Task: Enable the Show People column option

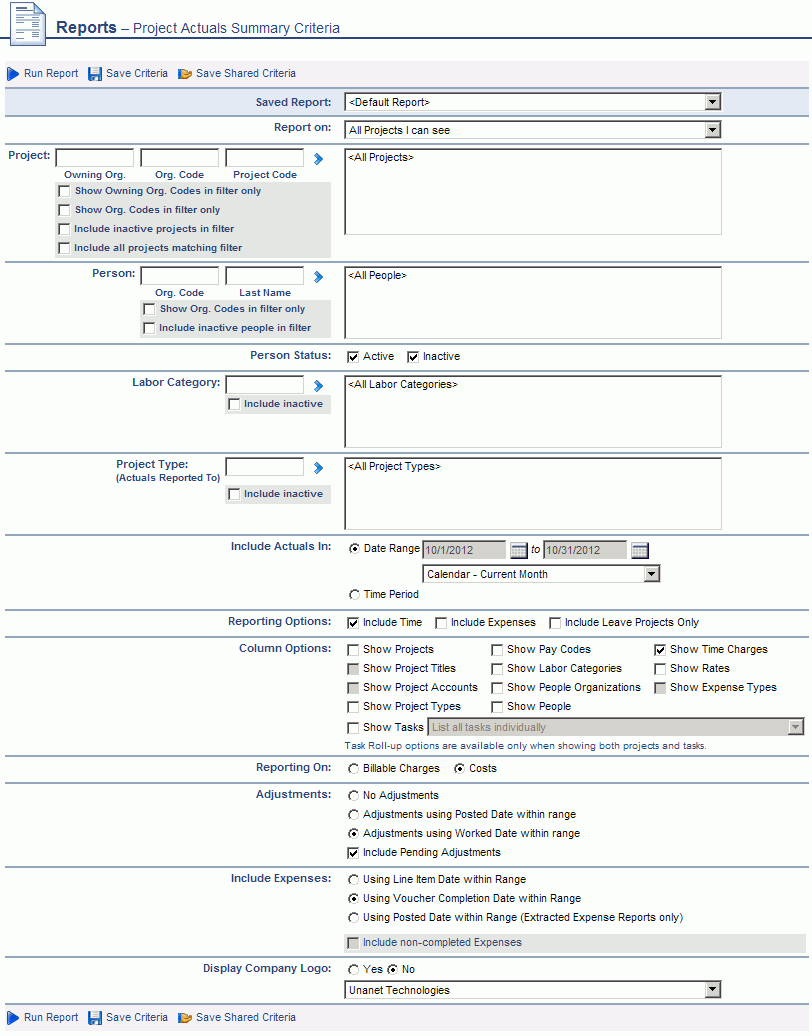Action: (497, 707)
